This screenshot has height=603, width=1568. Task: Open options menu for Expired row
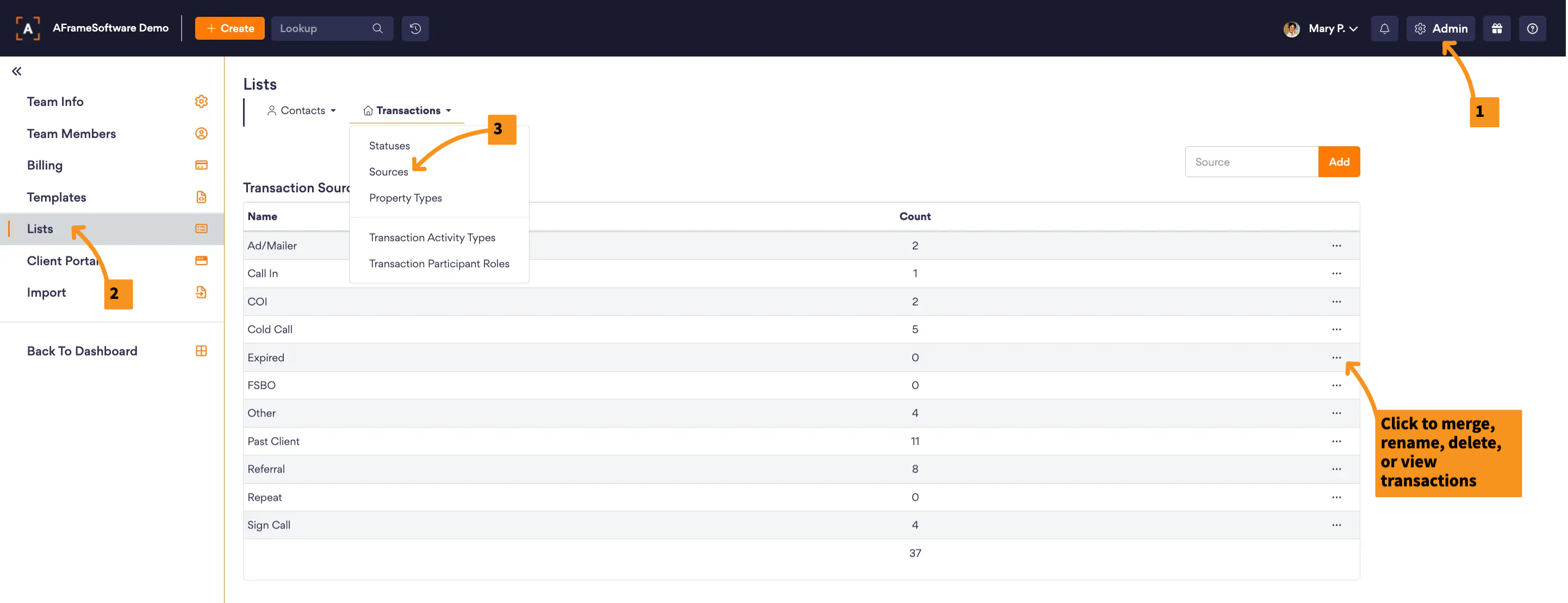pos(1336,357)
